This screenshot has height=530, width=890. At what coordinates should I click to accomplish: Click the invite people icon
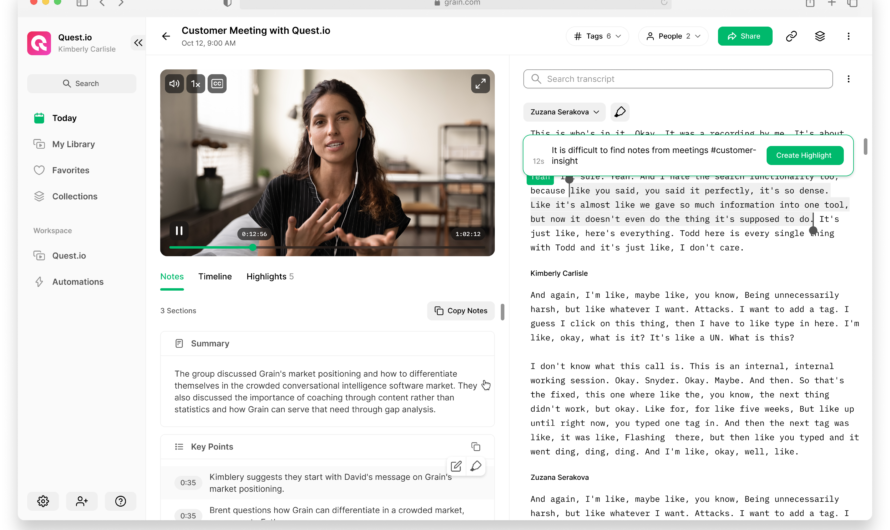[82, 501]
